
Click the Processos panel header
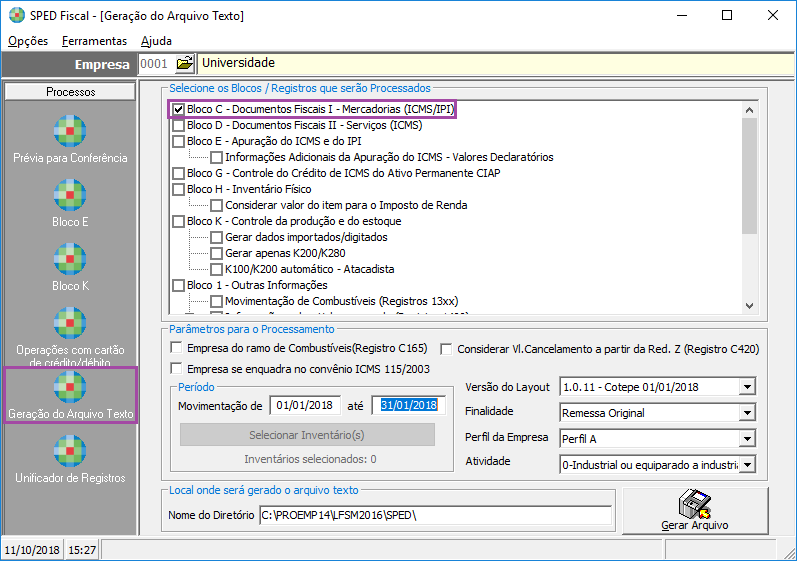(70, 91)
